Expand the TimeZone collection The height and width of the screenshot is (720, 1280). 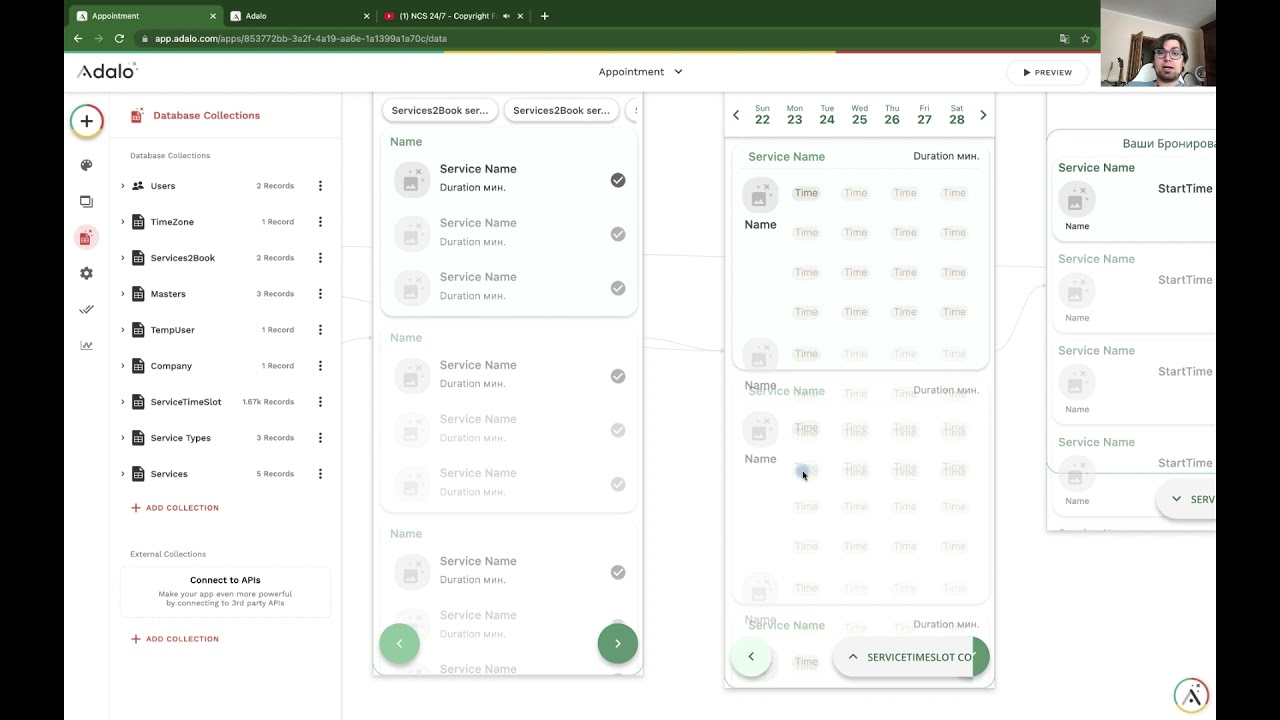coord(123,222)
